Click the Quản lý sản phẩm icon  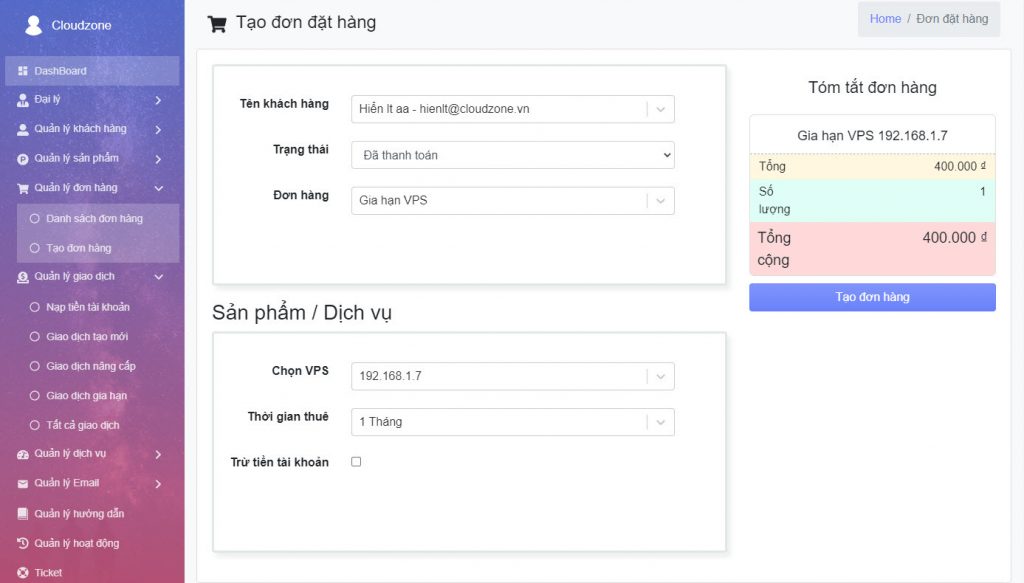click(x=24, y=159)
